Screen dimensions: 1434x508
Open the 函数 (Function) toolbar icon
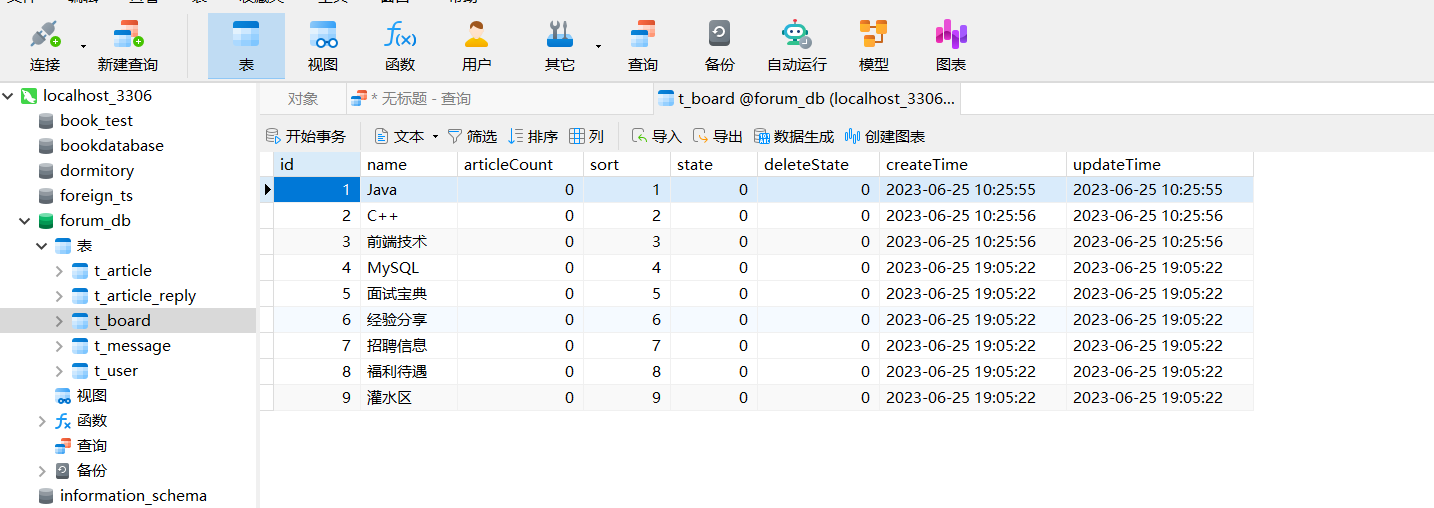pos(400,46)
